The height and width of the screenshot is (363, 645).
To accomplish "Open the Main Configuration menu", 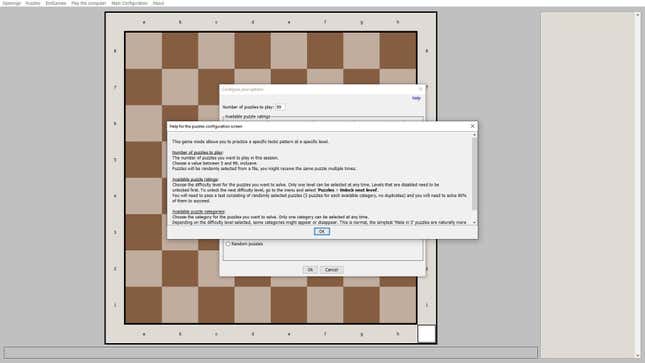I will (129, 3).
